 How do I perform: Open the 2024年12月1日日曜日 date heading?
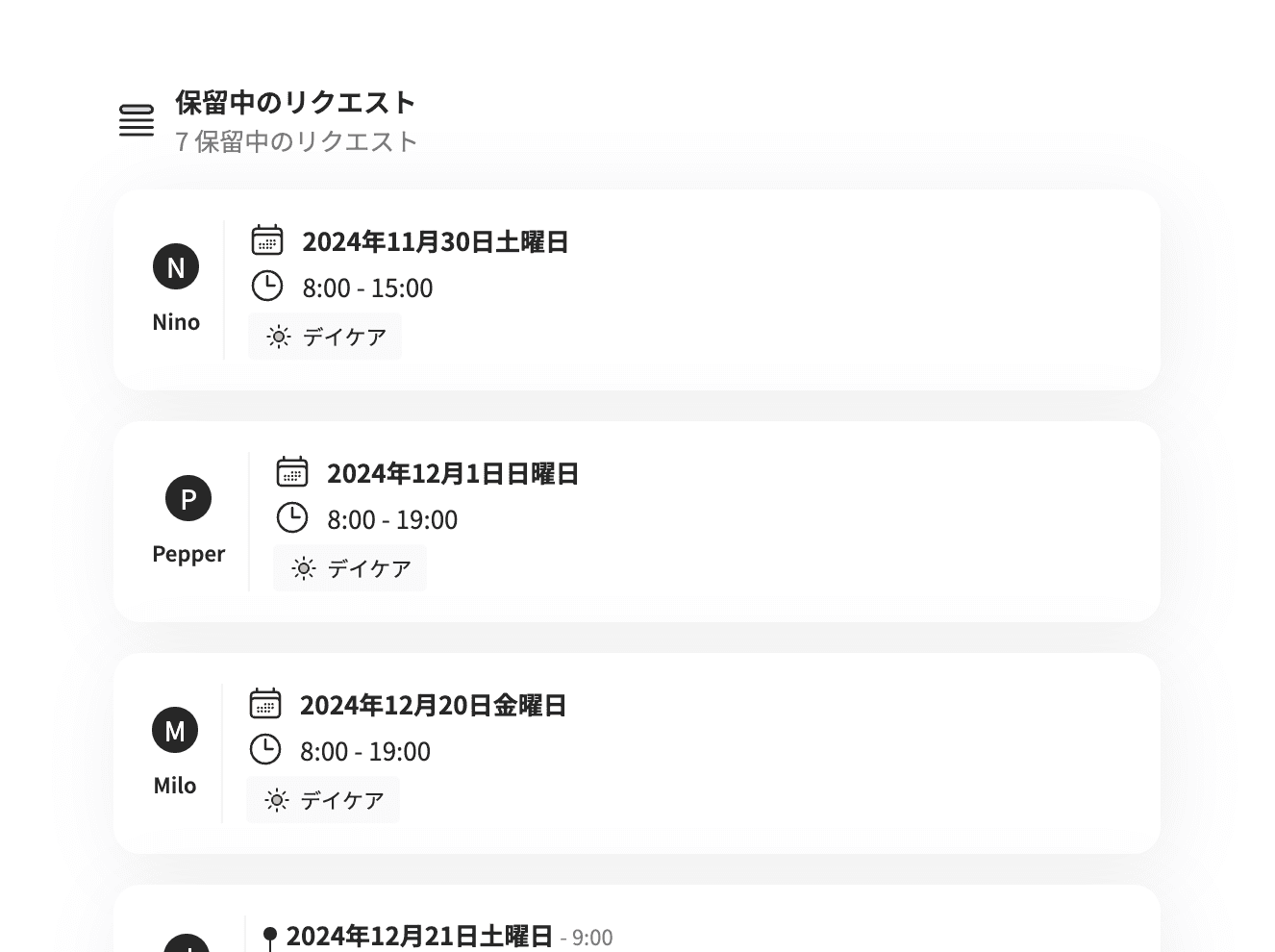pos(452,472)
